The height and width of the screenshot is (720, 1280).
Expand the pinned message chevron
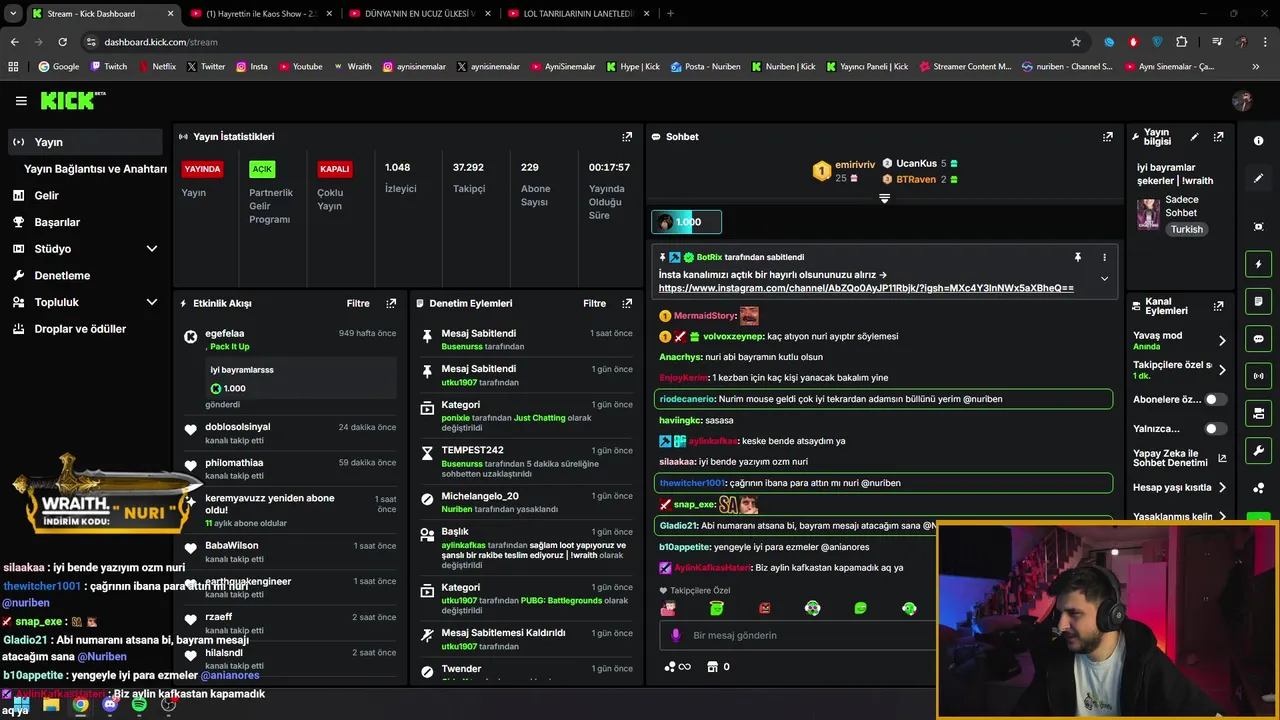tap(1104, 279)
